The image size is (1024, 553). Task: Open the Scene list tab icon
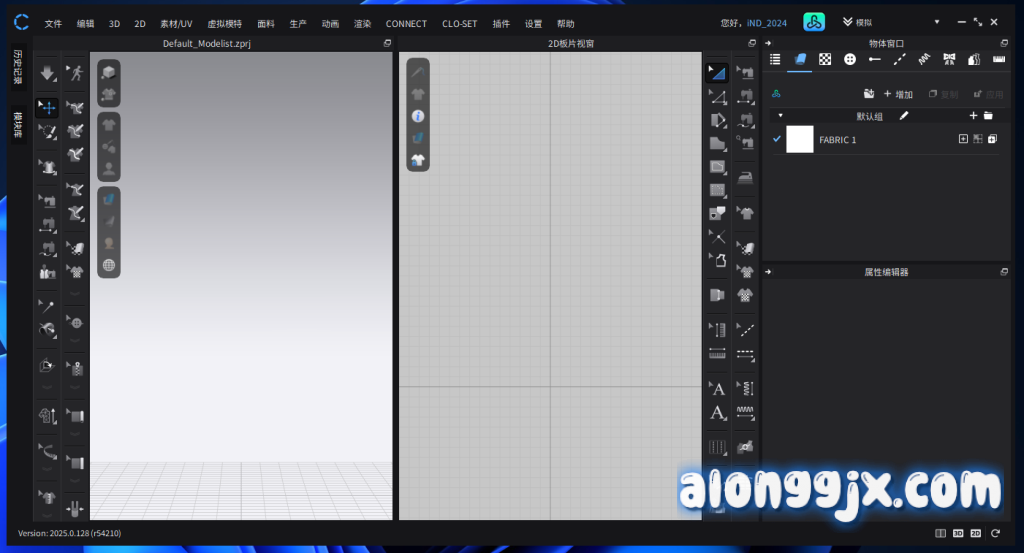pos(775,60)
